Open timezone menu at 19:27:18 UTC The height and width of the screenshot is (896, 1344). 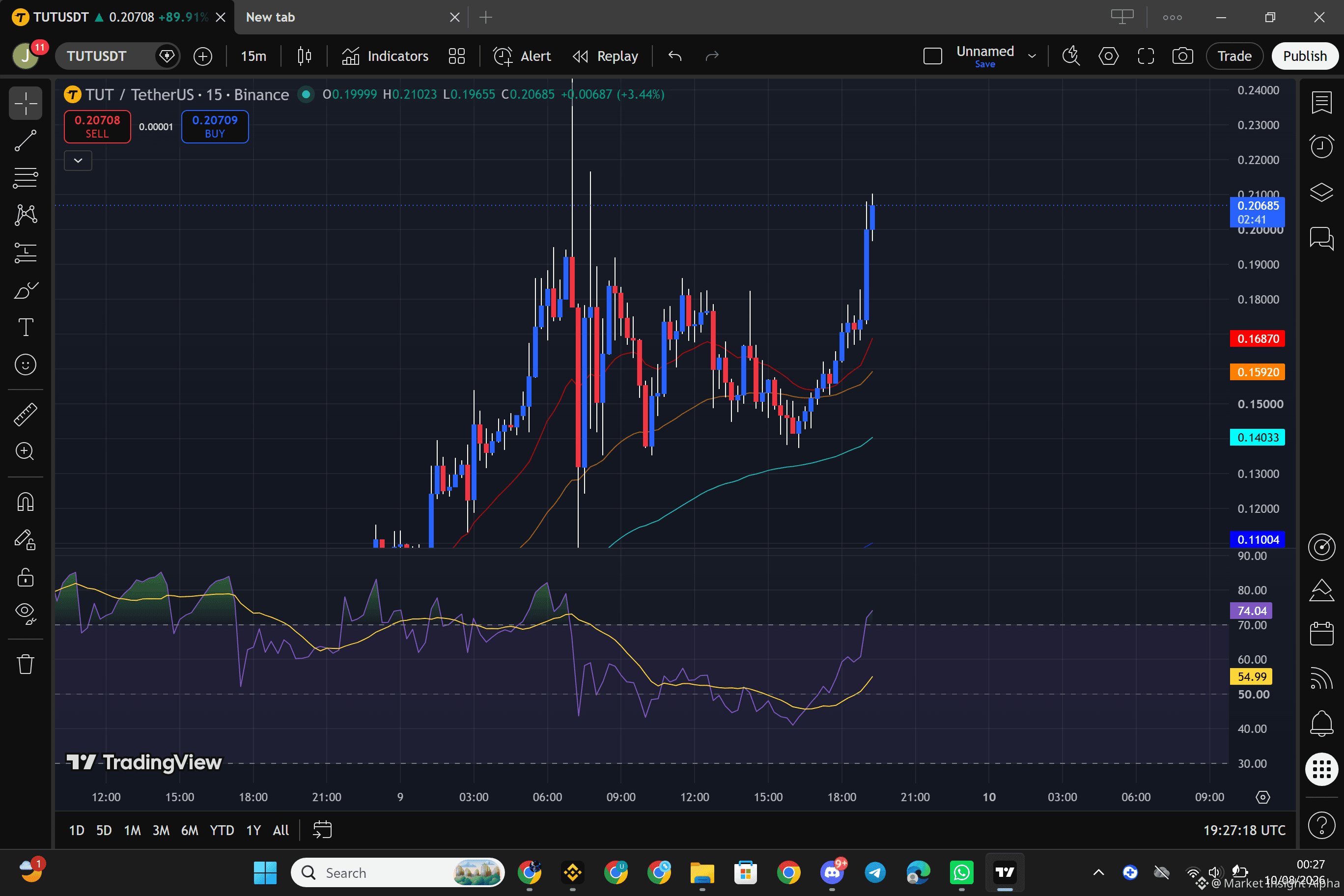tap(1244, 830)
